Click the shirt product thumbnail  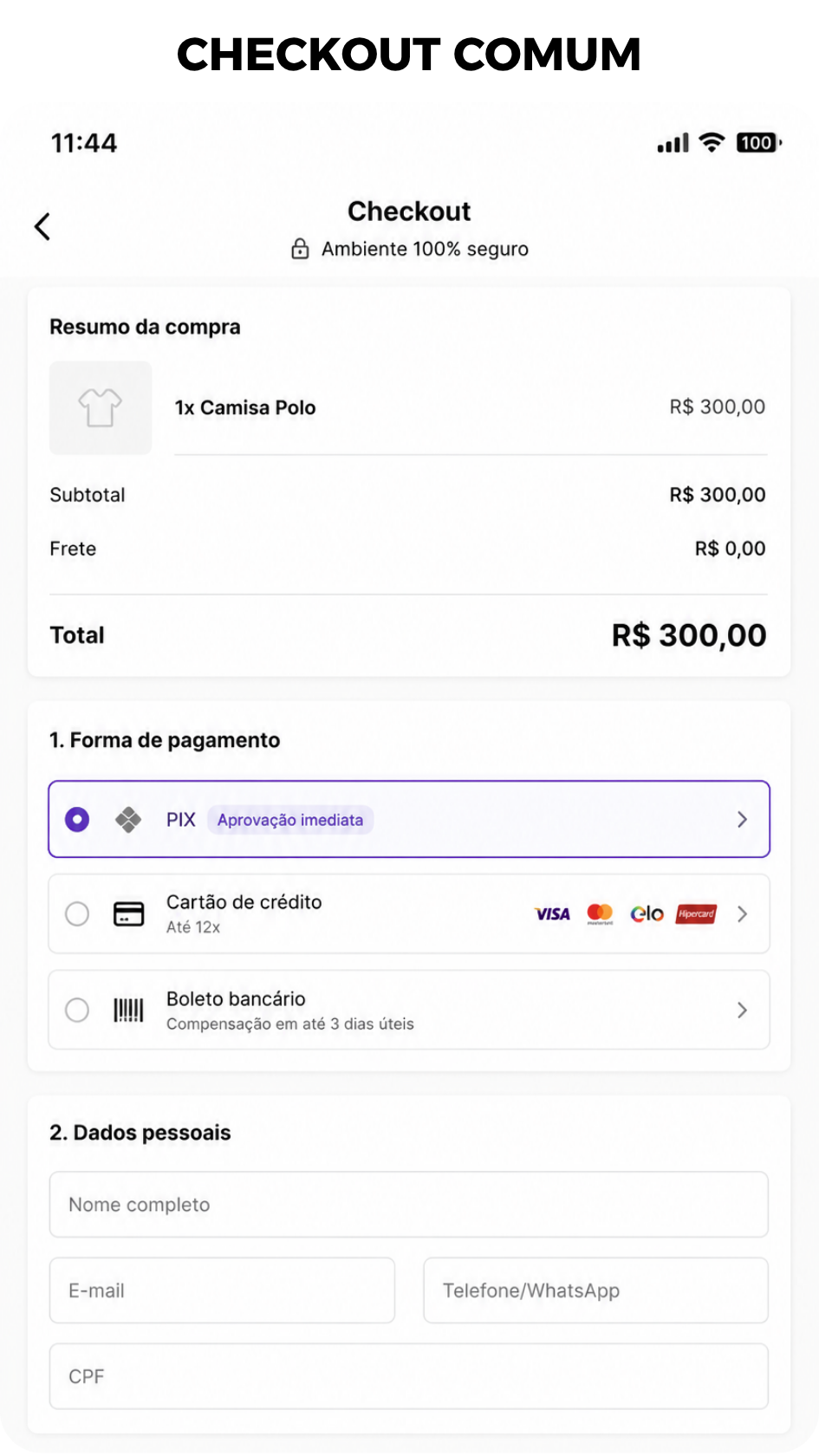[101, 407]
